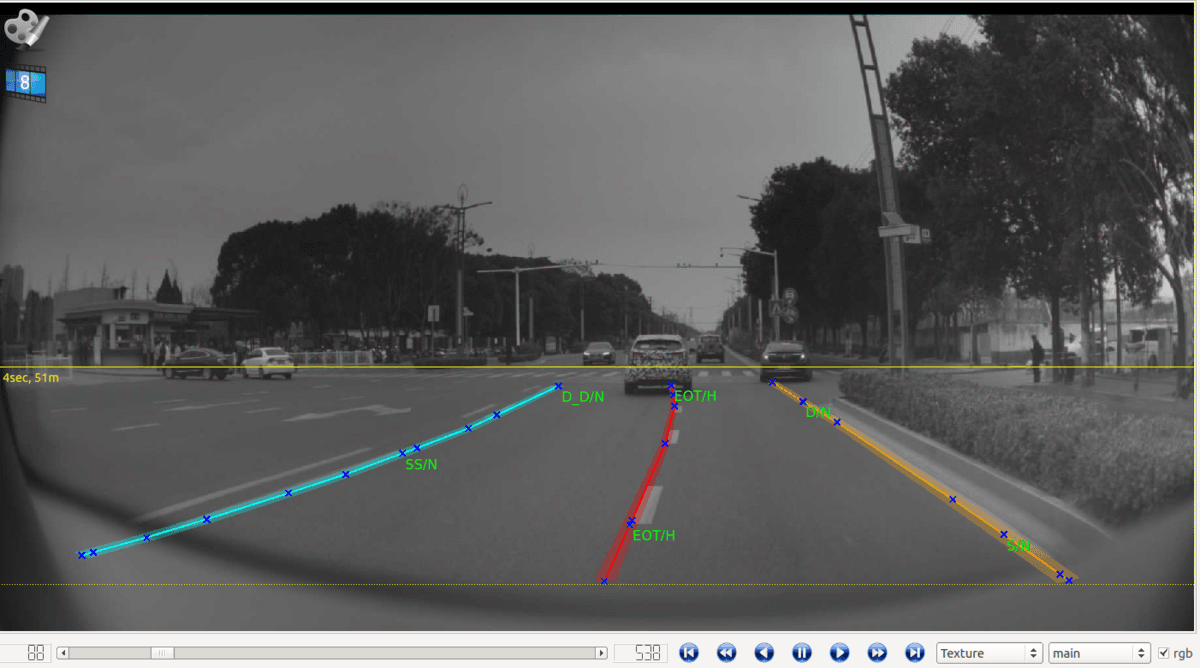The height and width of the screenshot is (668, 1200).
Task: Click the frame counter digits on the left
Action: (36, 652)
